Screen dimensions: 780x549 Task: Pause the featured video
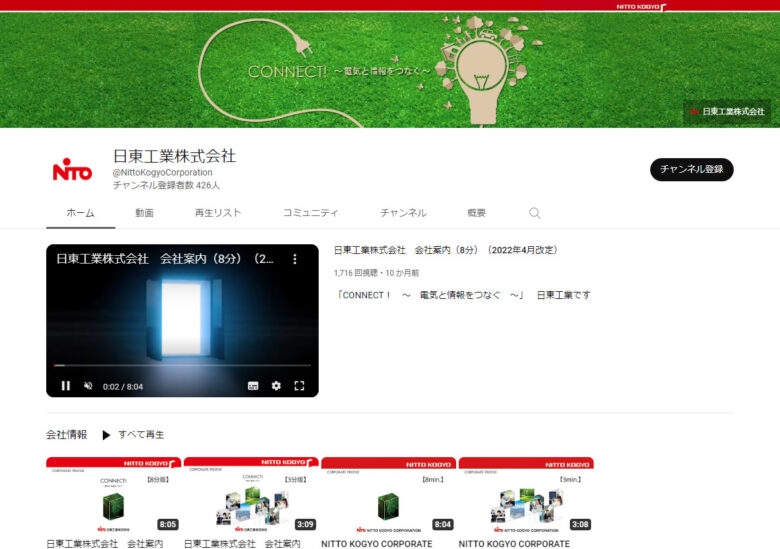click(66, 386)
